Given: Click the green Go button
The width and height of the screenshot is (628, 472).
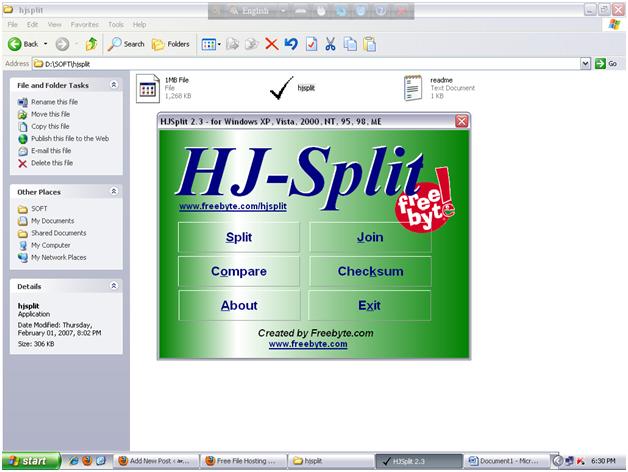Looking at the screenshot, I should [606, 64].
